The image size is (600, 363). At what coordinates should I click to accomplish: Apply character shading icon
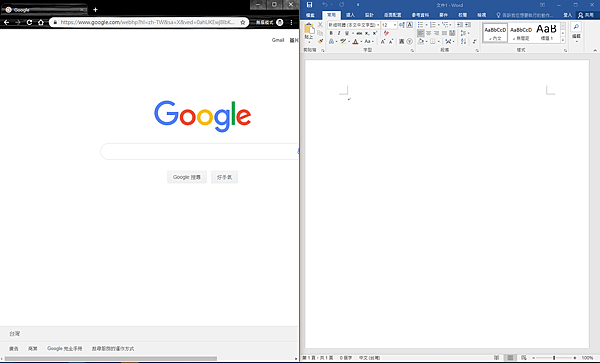pos(401,41)
